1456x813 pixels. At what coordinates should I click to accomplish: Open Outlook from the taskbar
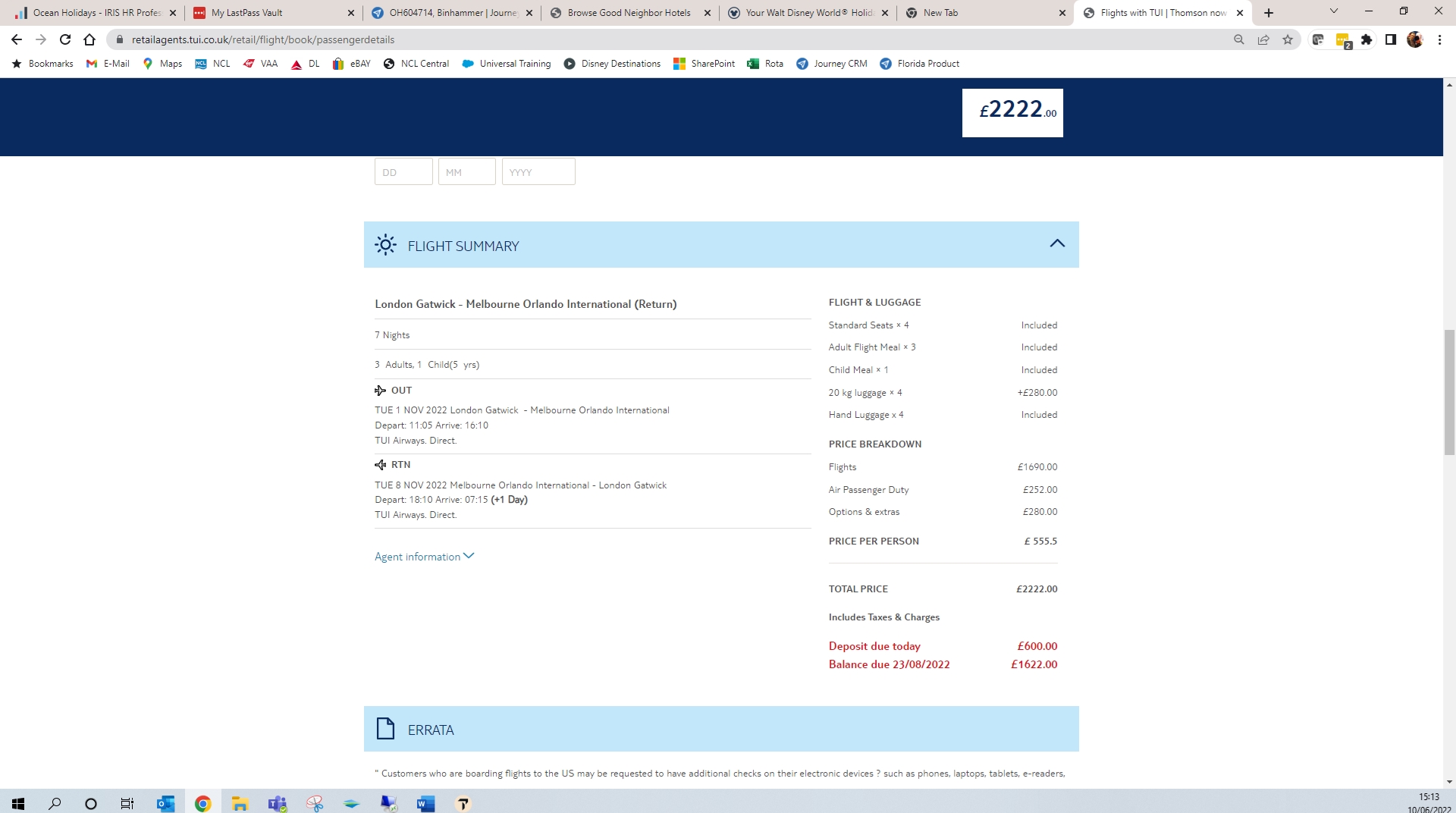tap(165, 803)
